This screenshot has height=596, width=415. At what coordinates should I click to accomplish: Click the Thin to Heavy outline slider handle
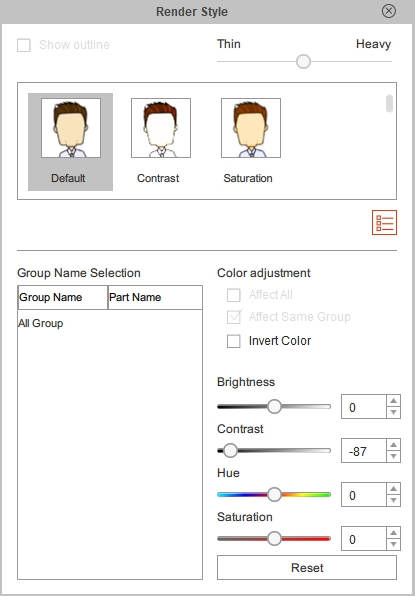(303, 61)
